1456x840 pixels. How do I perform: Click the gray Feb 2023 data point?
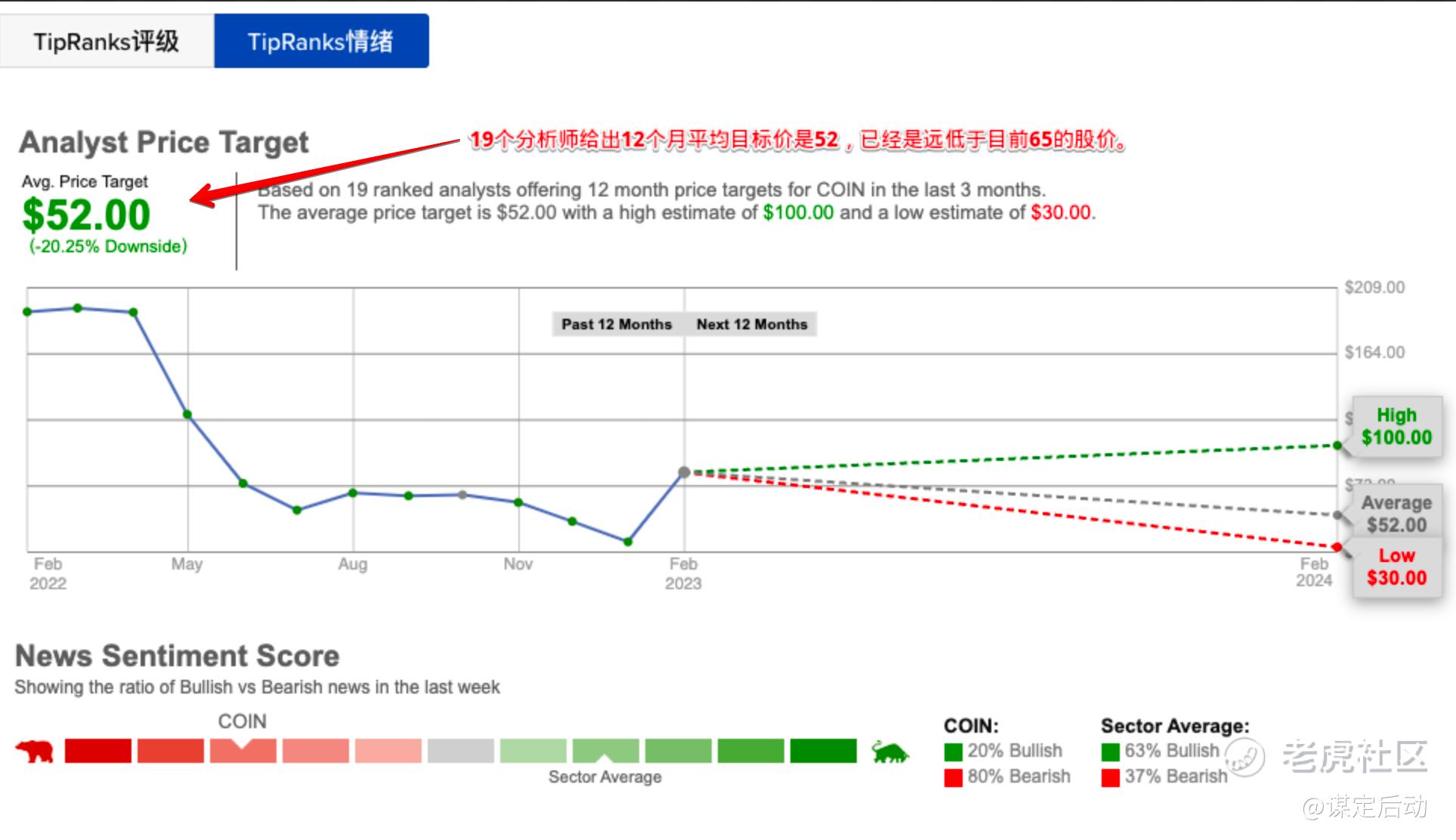pos(684,472)
